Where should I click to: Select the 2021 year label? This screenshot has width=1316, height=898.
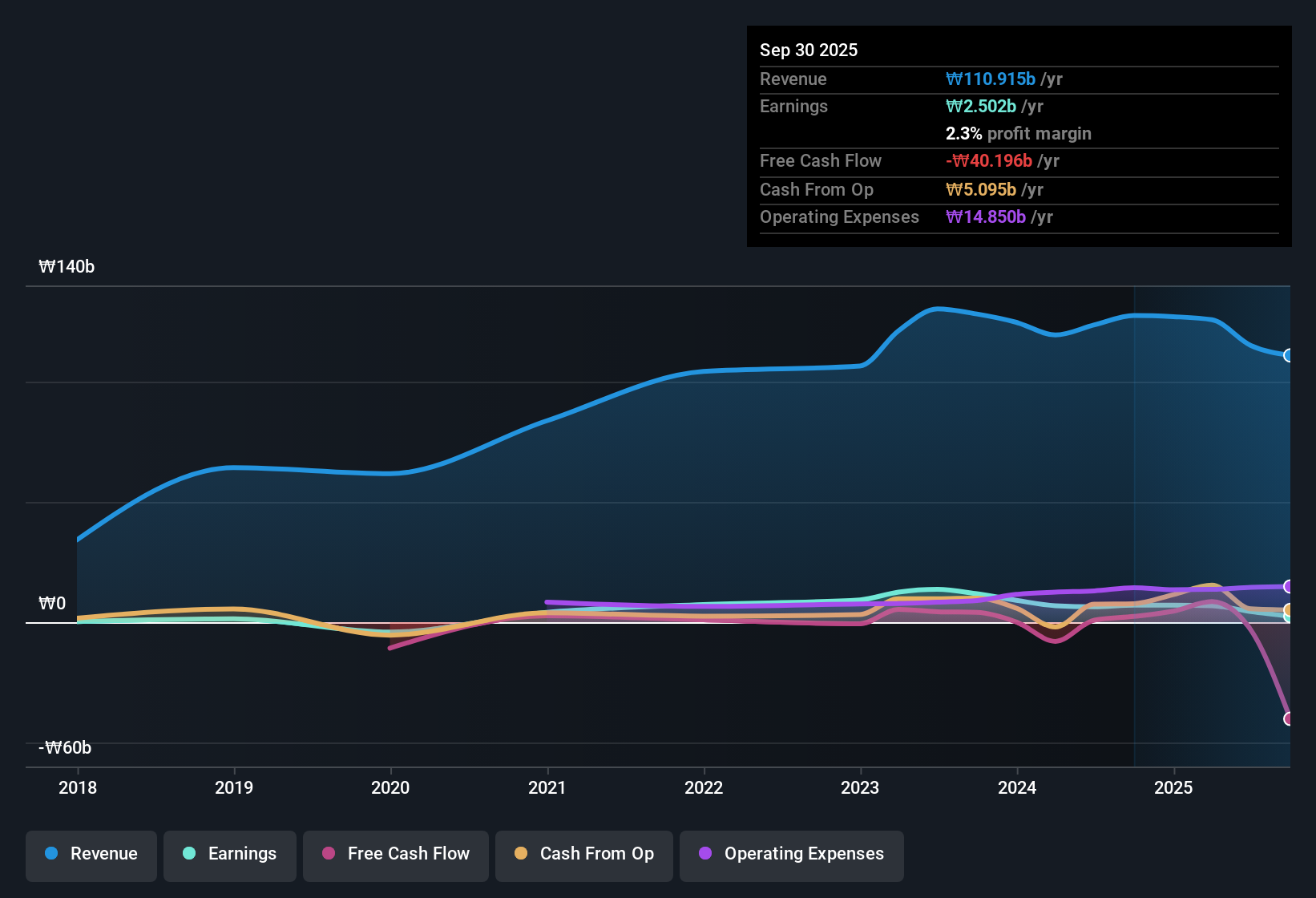(x=547, y=788)
